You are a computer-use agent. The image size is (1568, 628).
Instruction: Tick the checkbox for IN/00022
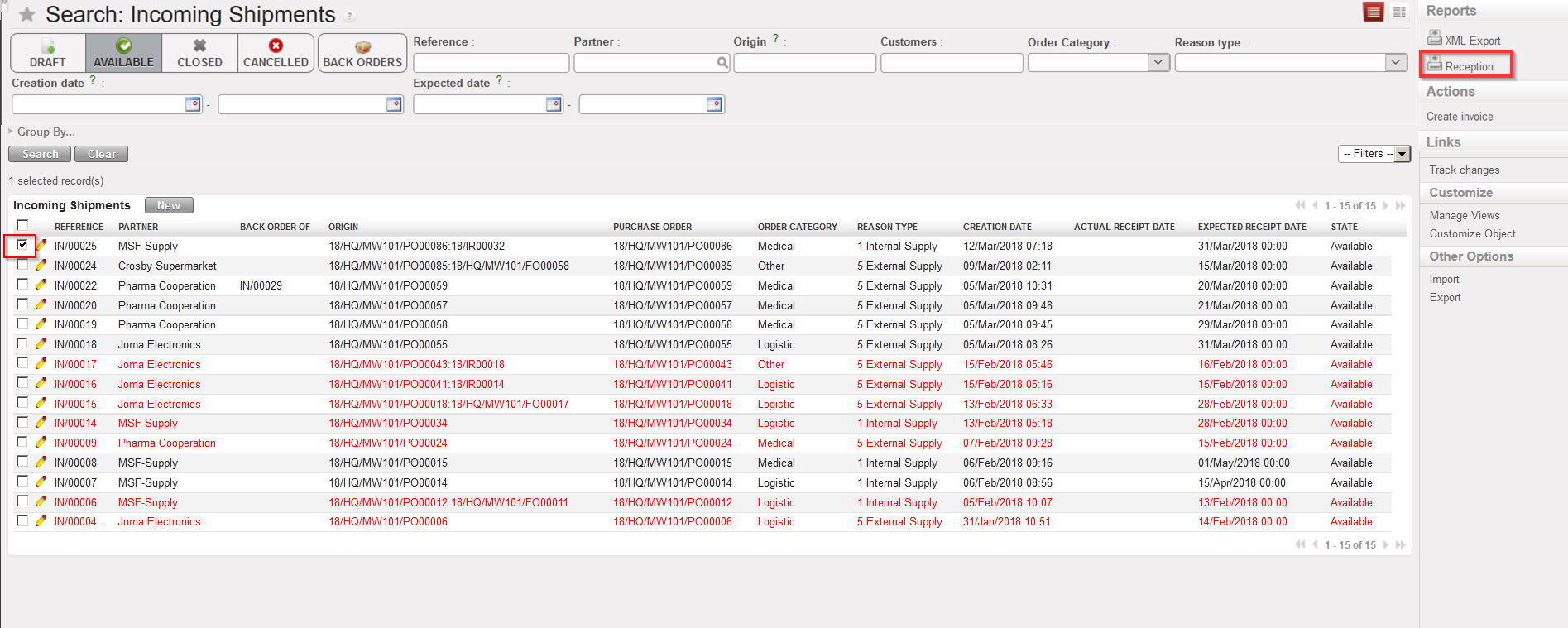tap(22, 285)
